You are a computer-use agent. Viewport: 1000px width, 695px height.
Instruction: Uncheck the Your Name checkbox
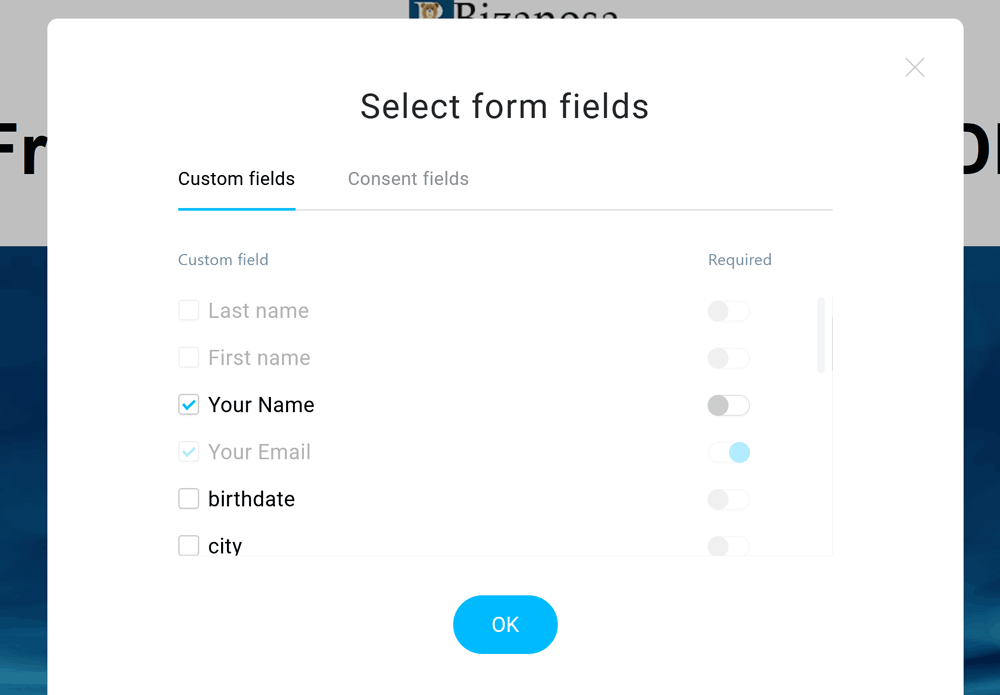click(x=189, y=405)
